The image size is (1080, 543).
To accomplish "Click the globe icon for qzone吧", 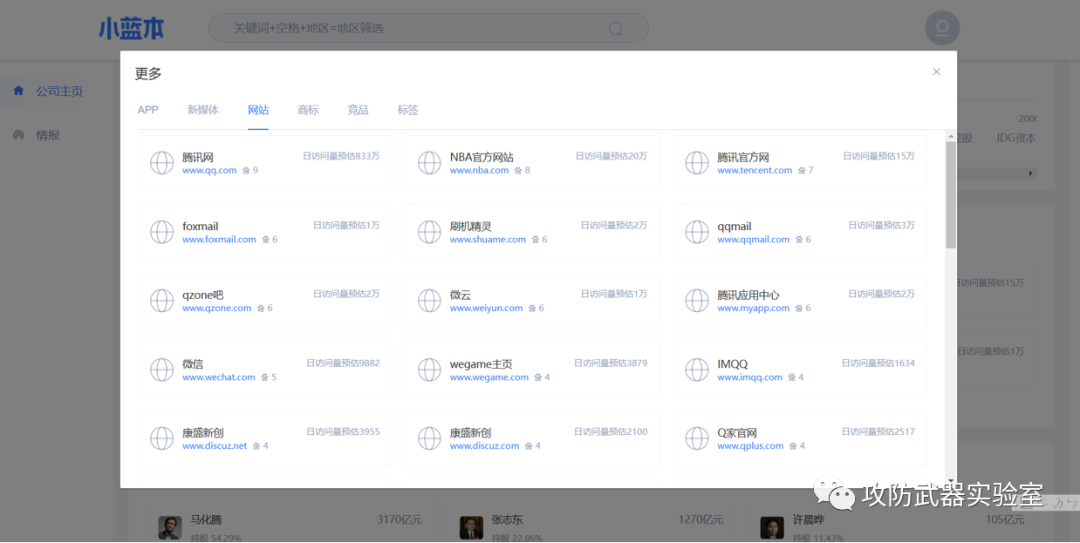I will point(162,300).
